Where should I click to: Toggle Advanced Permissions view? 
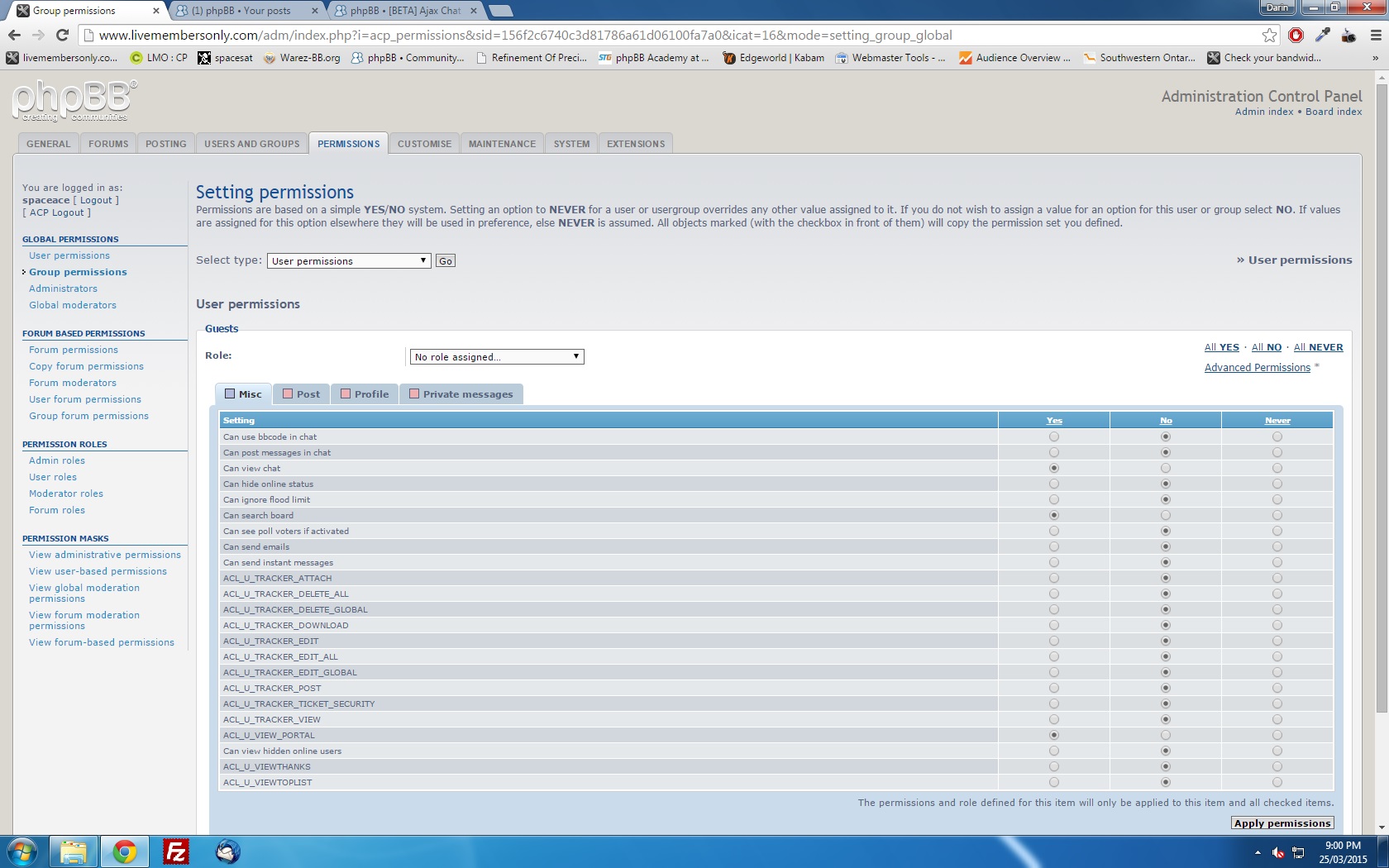[x=1257, y=368]
